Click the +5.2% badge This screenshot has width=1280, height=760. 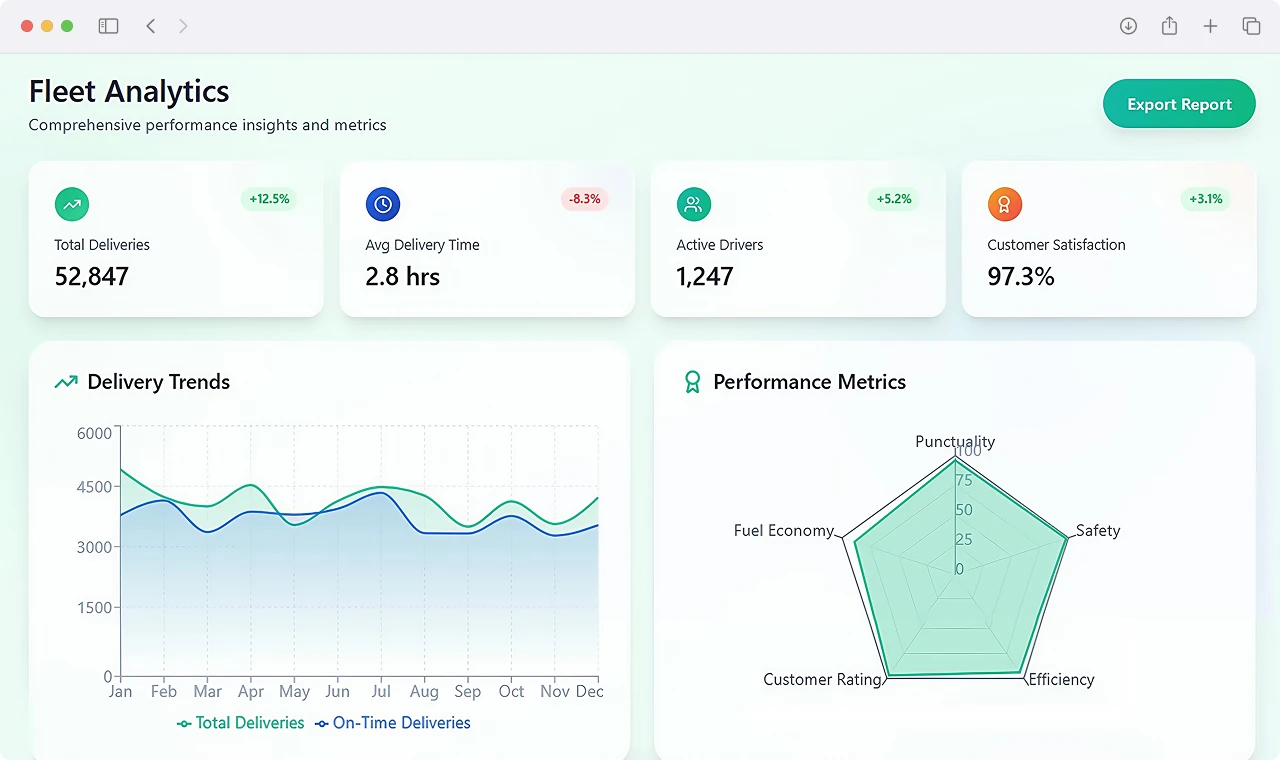894,199
